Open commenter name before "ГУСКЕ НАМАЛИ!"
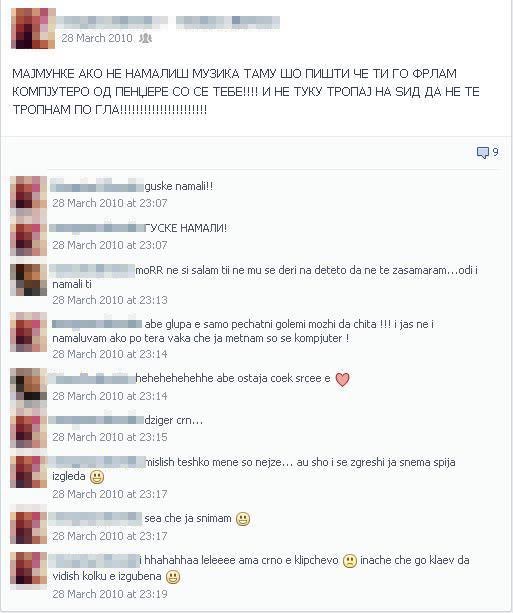This screenshot has width=513, height=613. [x=97, y=228]
